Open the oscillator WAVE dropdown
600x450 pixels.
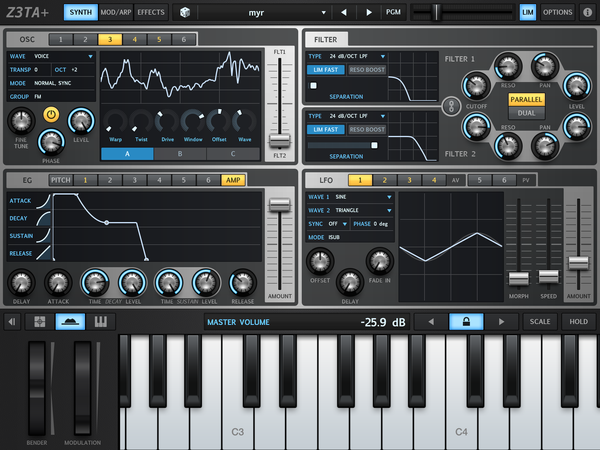(51, 56)
